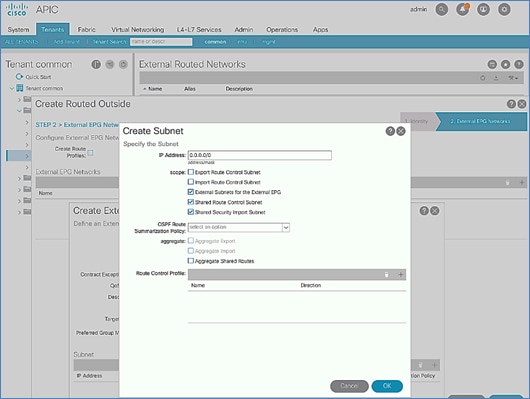Click the plus icon in the Subnet table bar
This screenshot has height=399, width=530.
coord(434,365)
